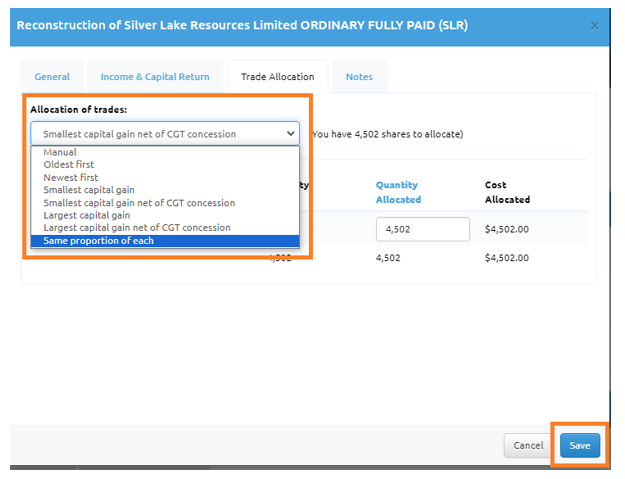Select Largest capital gain net of CGT concession

136,228
